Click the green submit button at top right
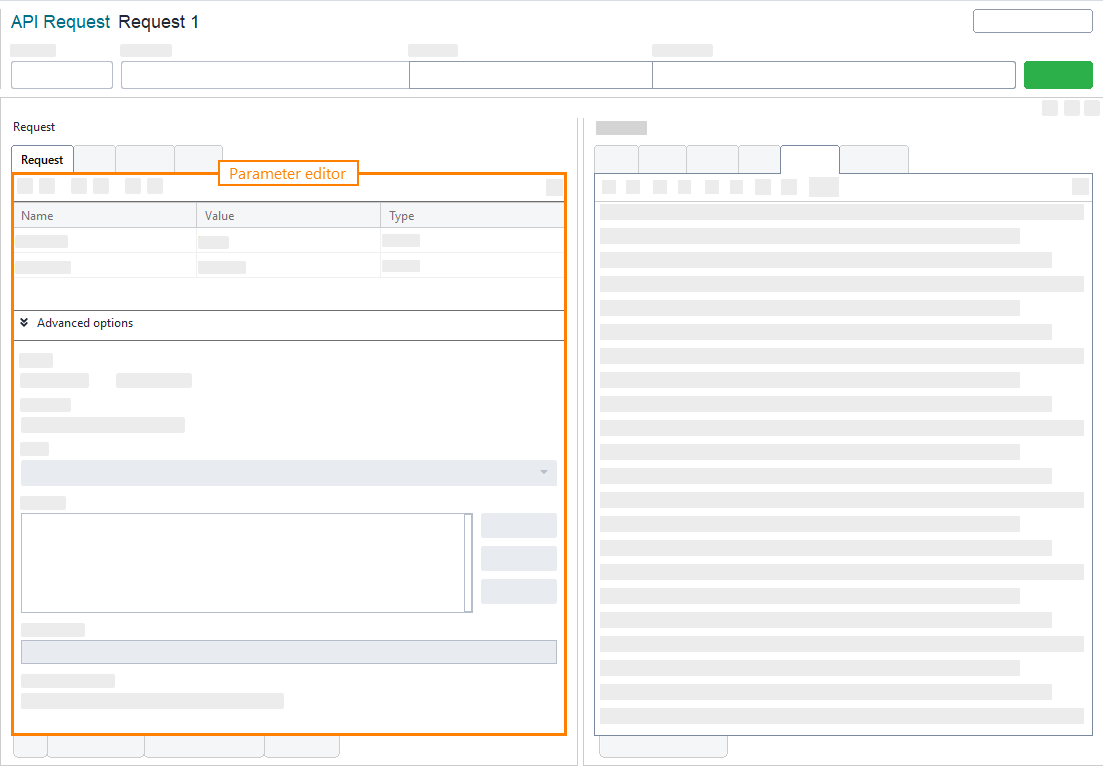The image size is (1103, 766). pyautogui.click(x=1058, y=74)
